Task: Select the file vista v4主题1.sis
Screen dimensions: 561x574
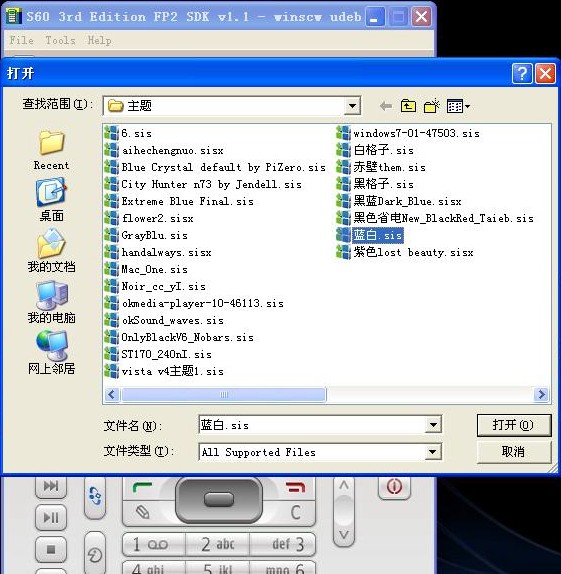Action: tap(164, 371)
